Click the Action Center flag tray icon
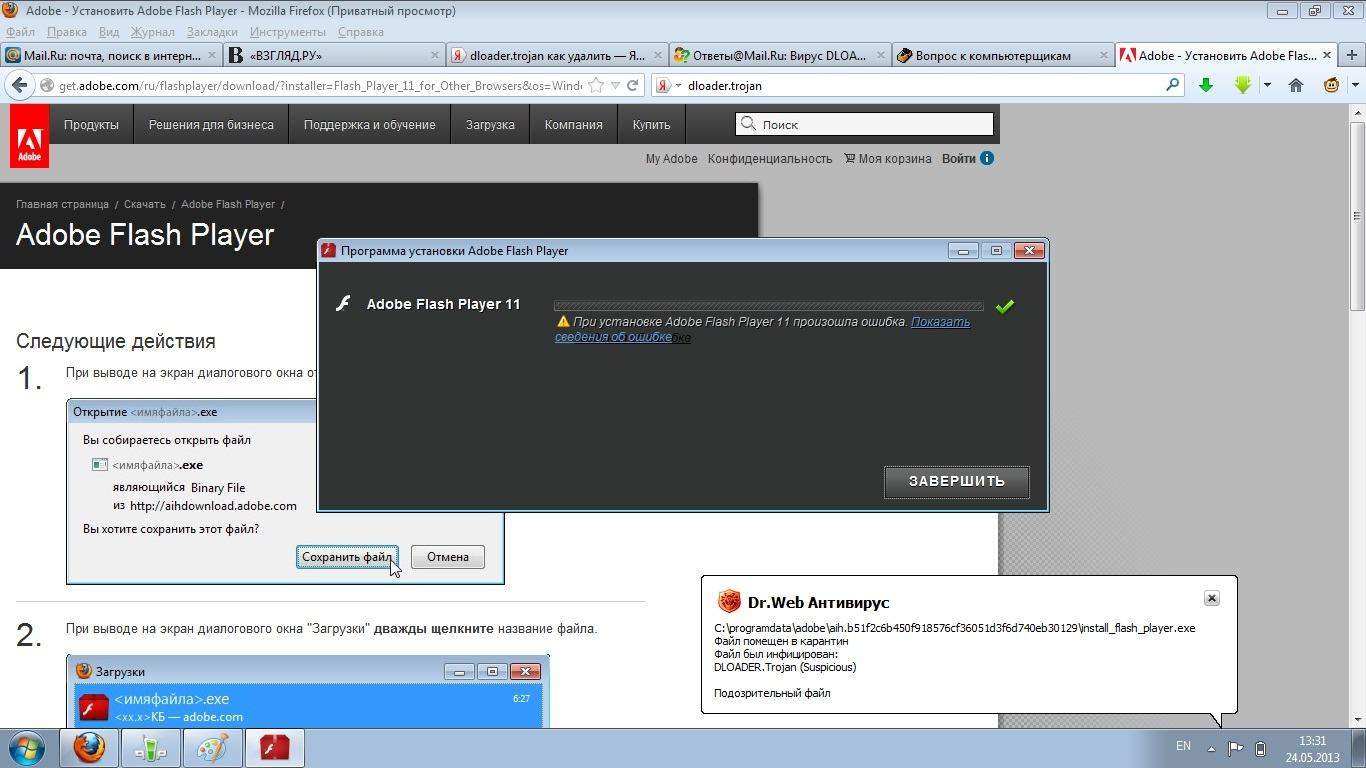 tap(1236, 748)
